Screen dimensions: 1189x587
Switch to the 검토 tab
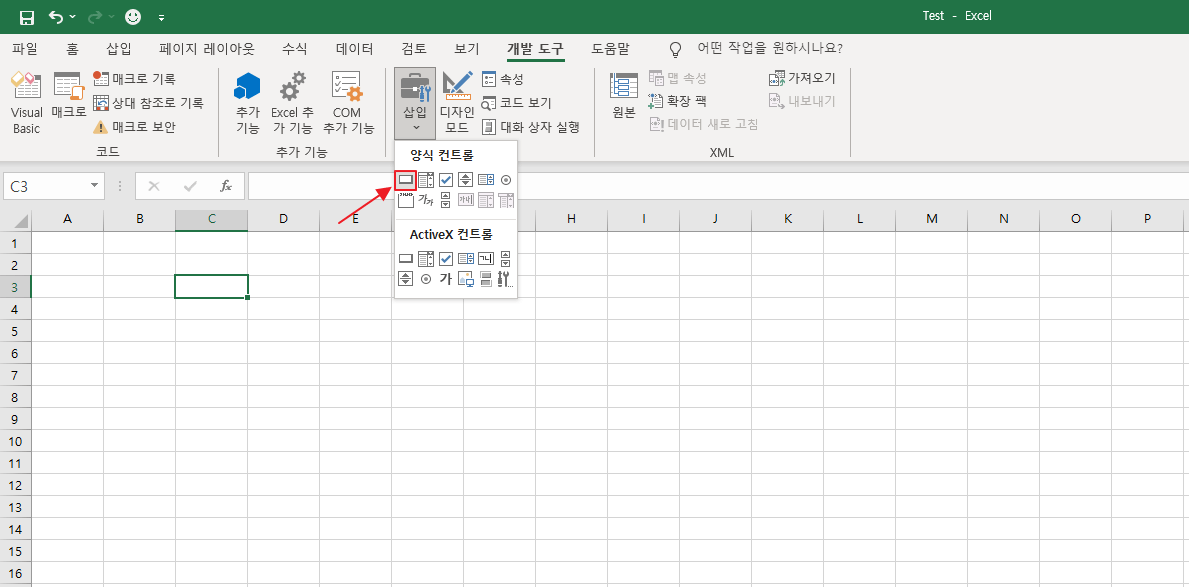tap(414, 49)
